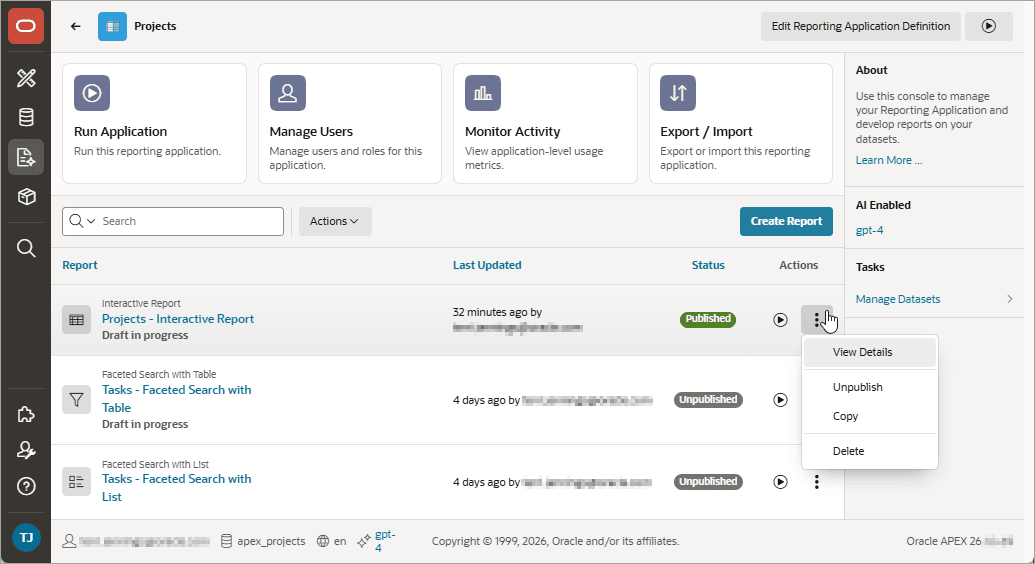This screenshot has height=564, width=1035.
Task: Open the Actions dropdown menu
Action: (335, 221)
